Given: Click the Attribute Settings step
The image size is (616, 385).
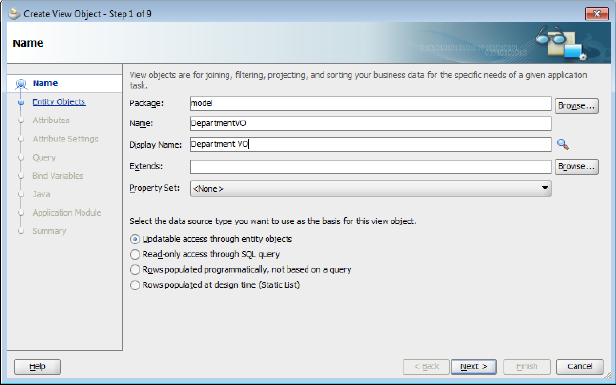Looking at the screenshot, I should (x=65, y=139).
